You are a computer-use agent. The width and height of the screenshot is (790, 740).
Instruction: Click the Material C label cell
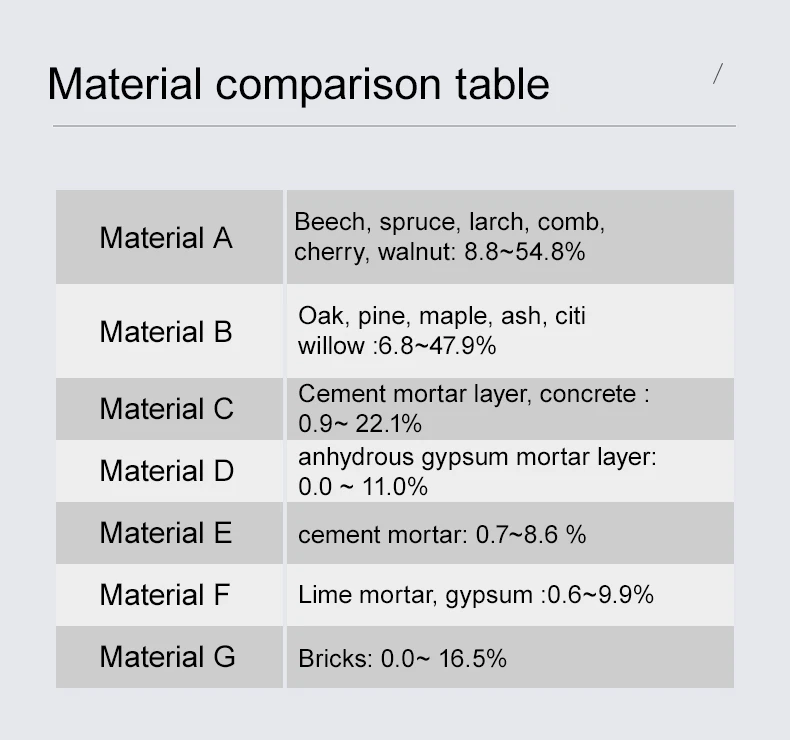166,409
